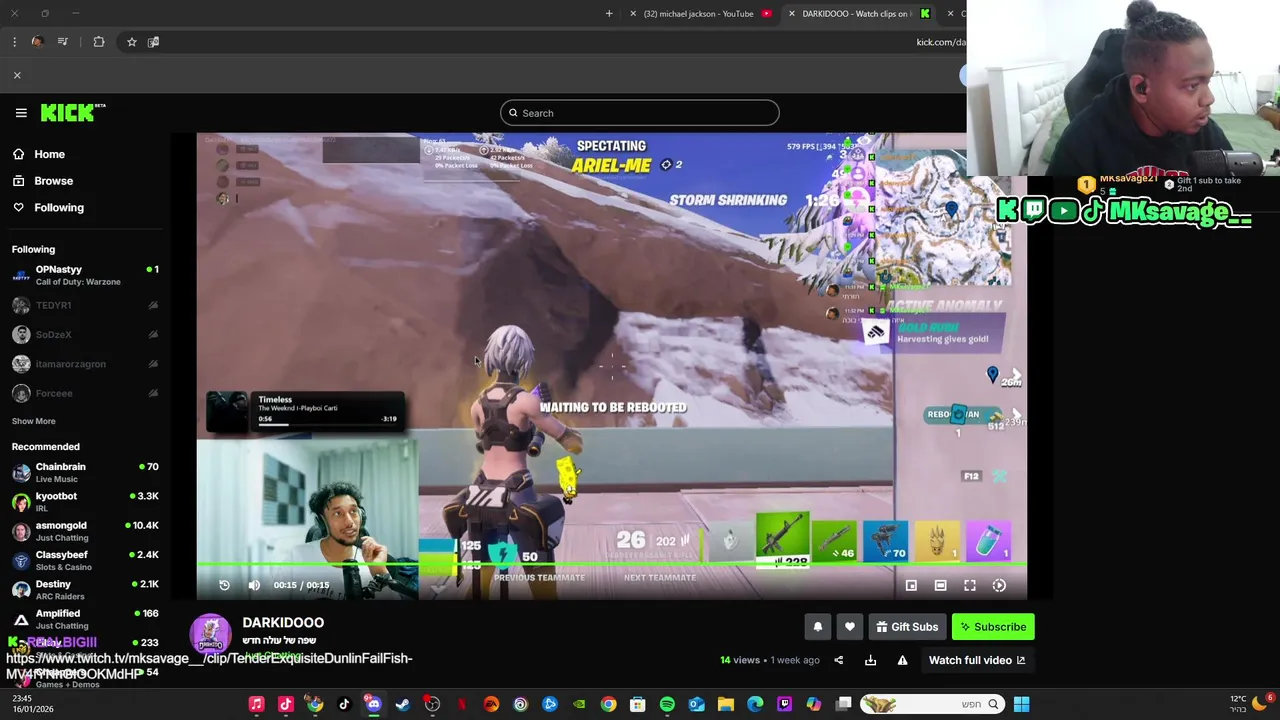
Task: Open Discord from the taskbar
Action: tap(373, 705)
